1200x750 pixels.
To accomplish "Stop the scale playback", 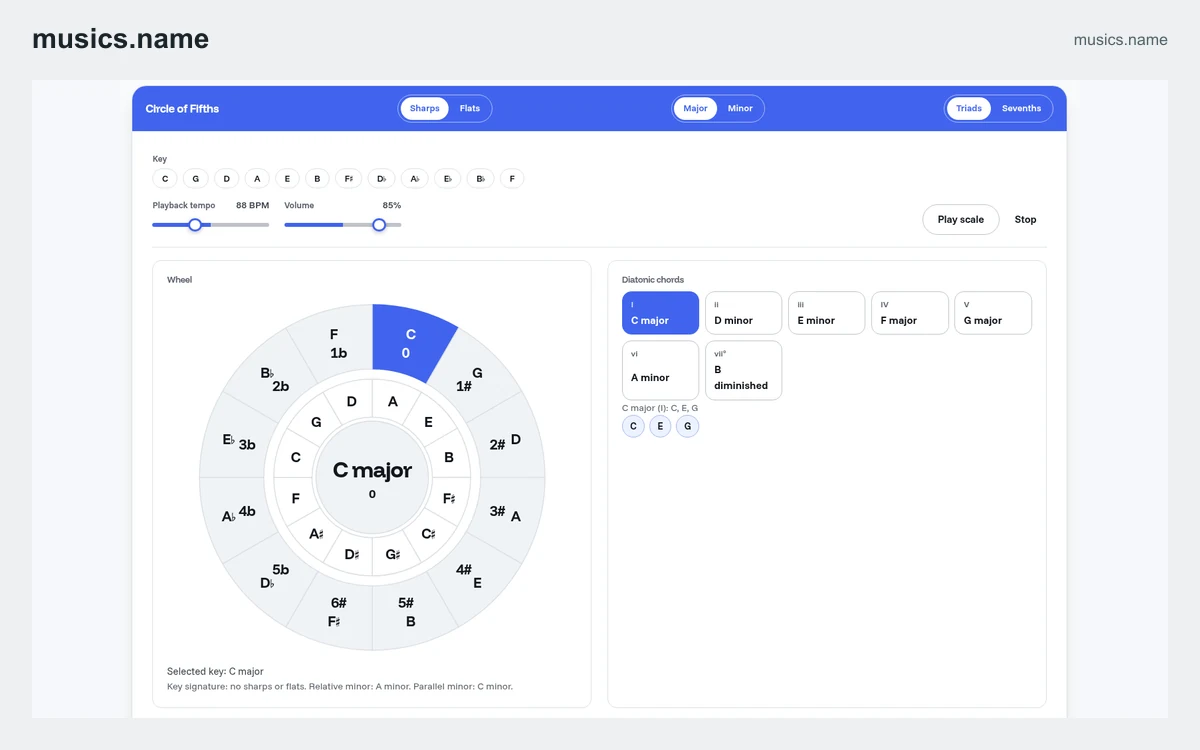I will [1025, 219].
